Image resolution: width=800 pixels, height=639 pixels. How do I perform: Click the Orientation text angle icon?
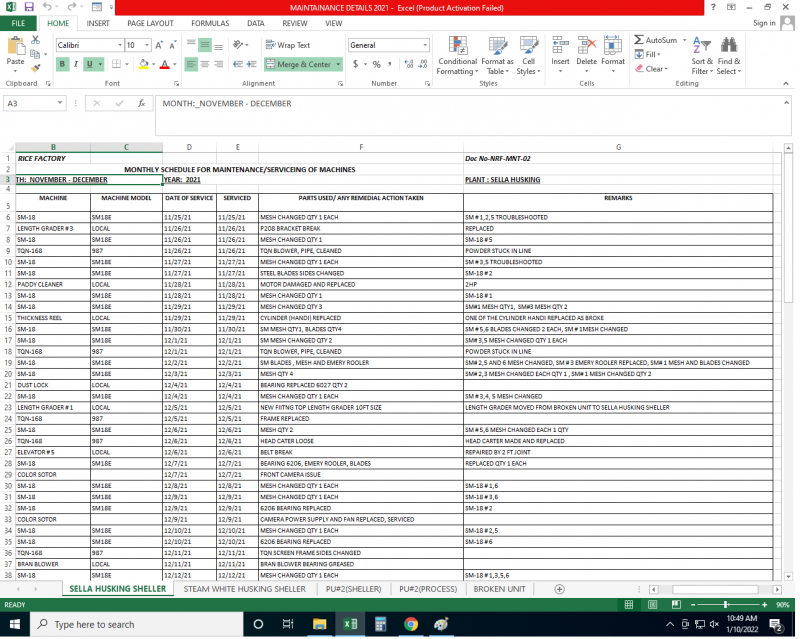pos(238,45)
